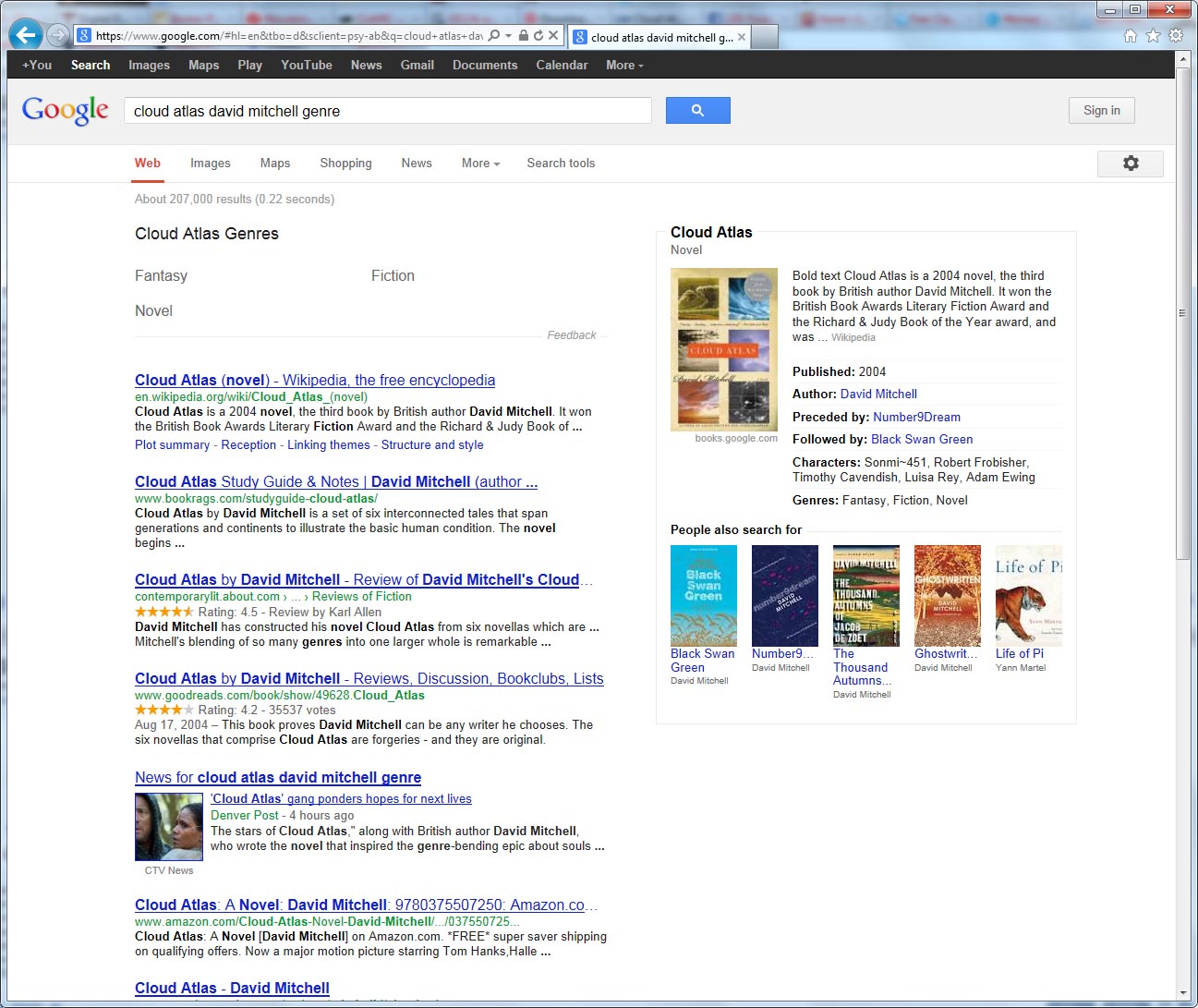Click the browser forward arrow button
Viewport: 1198px width, 1008px height.
click(57, 35)
